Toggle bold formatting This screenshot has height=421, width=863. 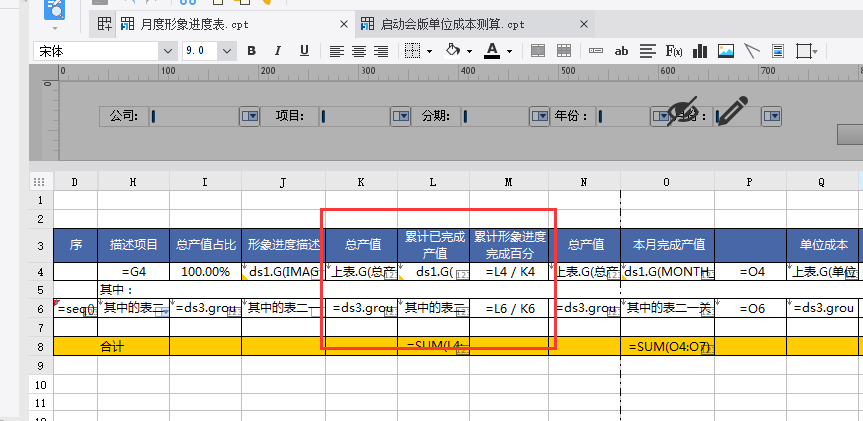click(x=252, y=51)
